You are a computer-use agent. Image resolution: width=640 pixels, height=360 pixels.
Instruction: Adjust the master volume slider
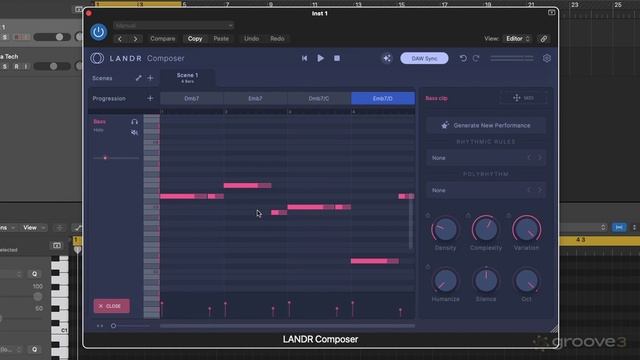(x=512, y=58)
